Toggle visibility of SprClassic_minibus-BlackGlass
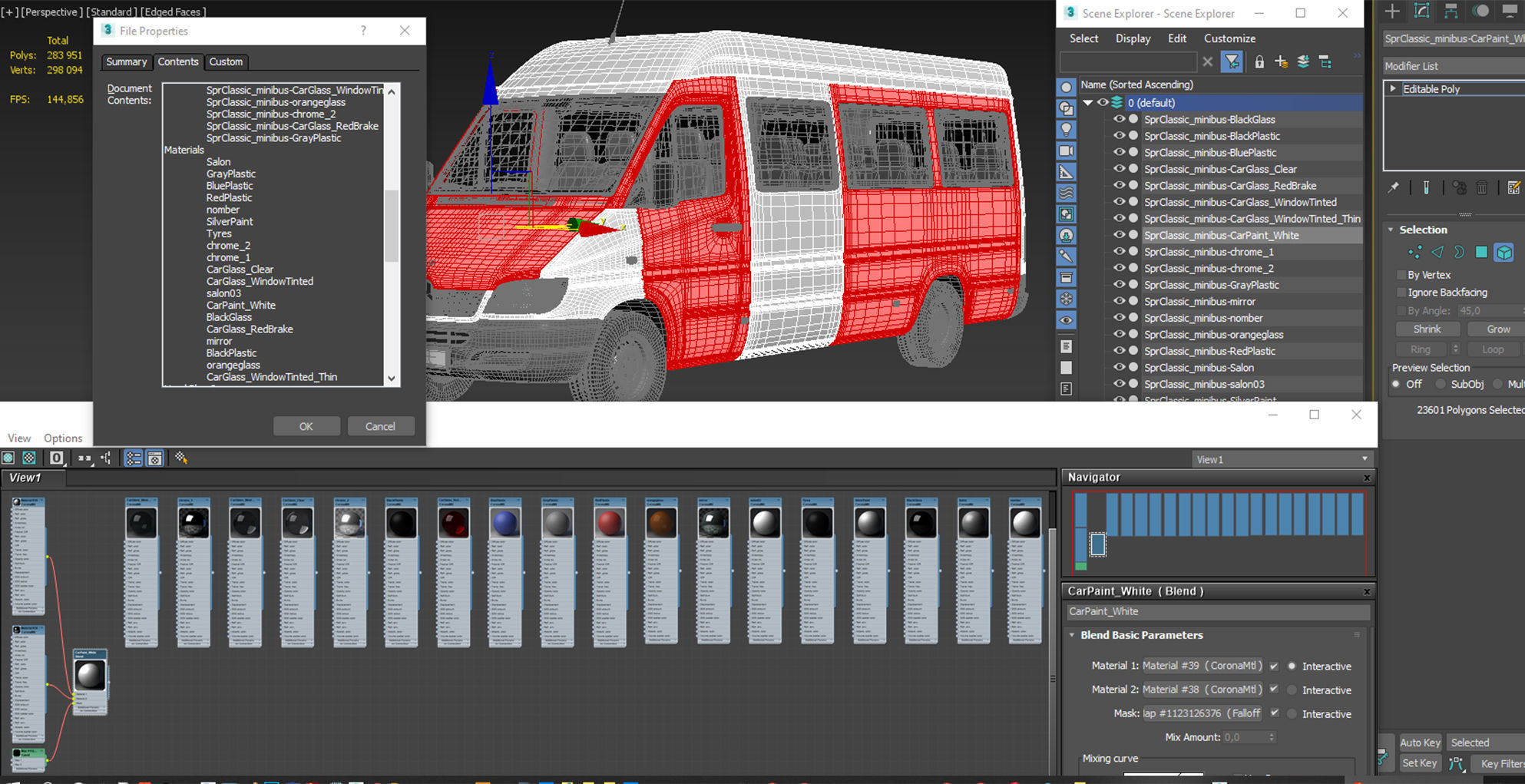This screenshot has width=1525, height=784. coord(1119,119)
